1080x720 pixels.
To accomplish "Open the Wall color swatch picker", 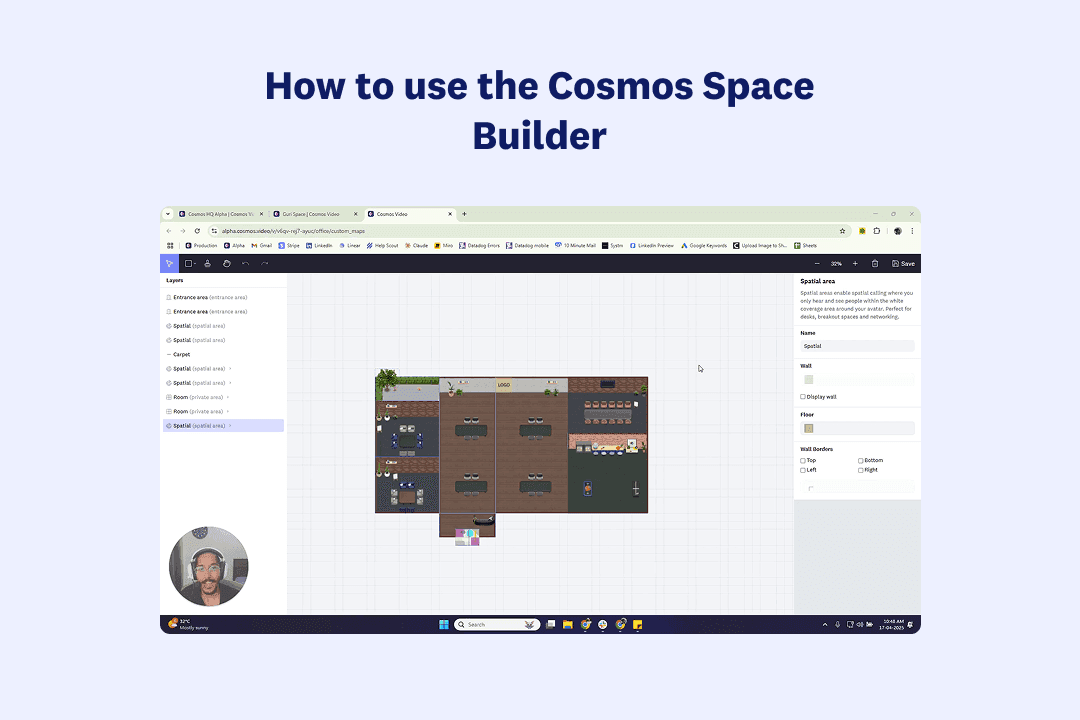I will 808,377.
